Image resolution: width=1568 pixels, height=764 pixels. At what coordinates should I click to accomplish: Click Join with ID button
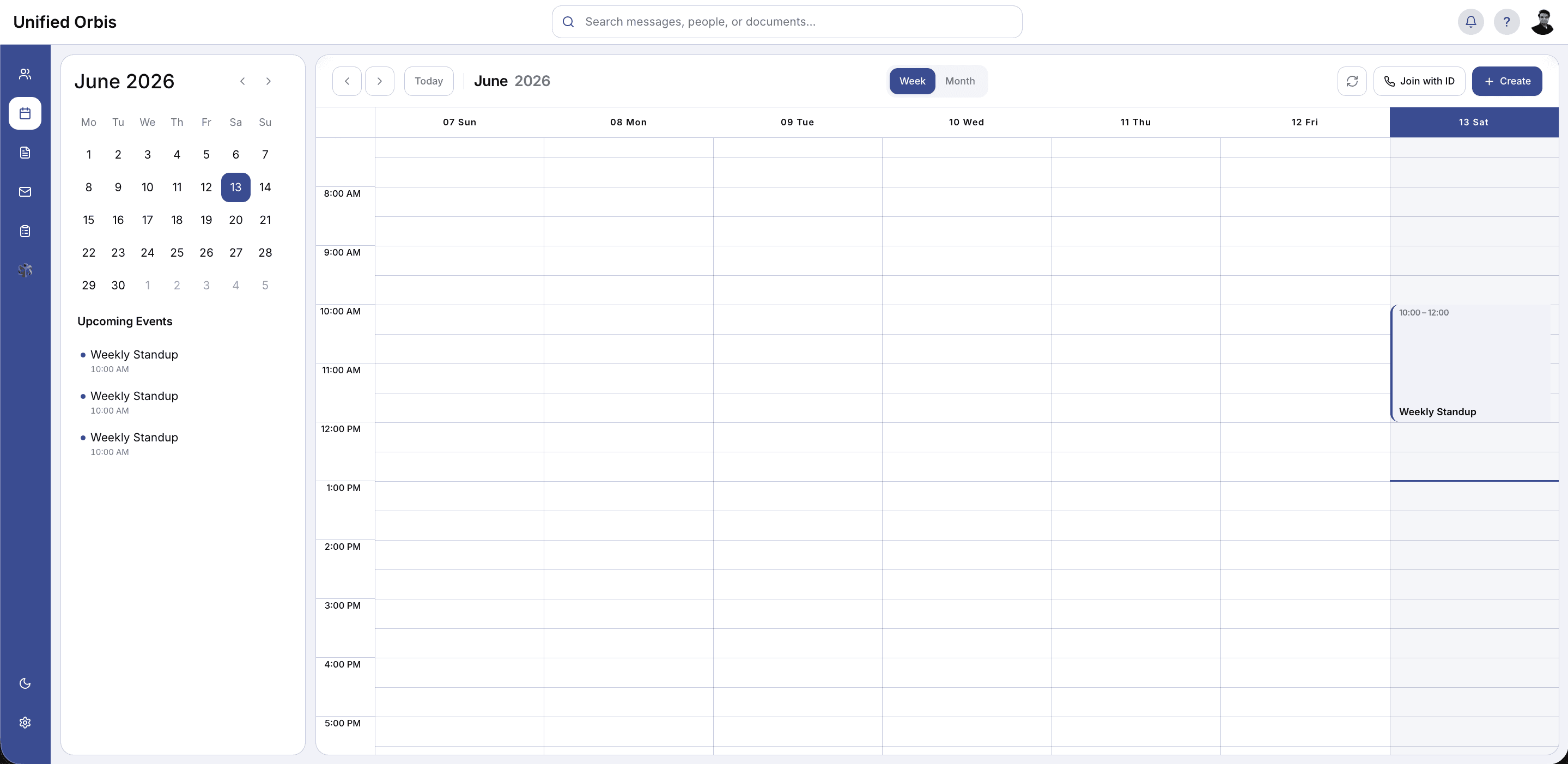click(1419, 81)
